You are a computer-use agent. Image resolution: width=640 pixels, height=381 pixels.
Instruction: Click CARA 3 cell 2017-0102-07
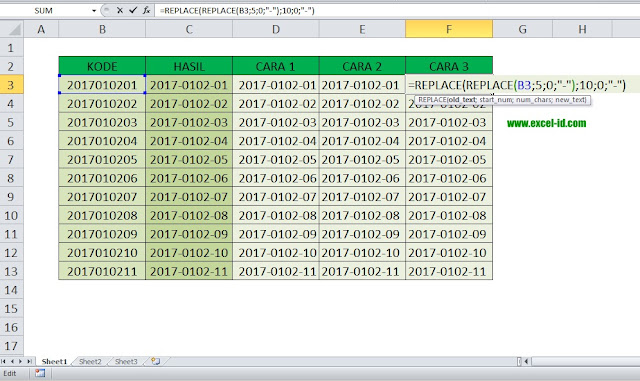click(449, 196)
